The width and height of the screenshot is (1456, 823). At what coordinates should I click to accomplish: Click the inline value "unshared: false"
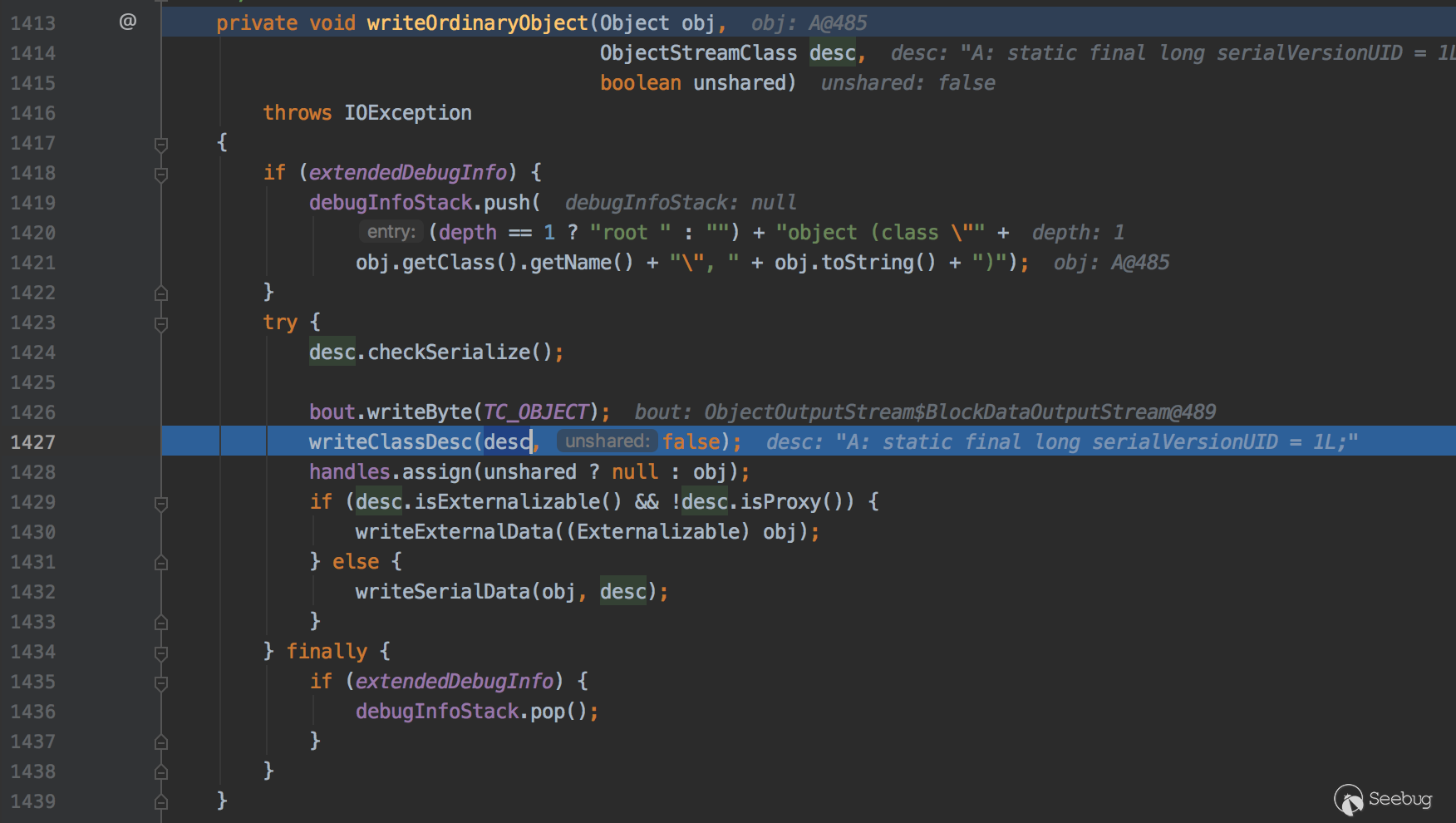coord(908,82)
